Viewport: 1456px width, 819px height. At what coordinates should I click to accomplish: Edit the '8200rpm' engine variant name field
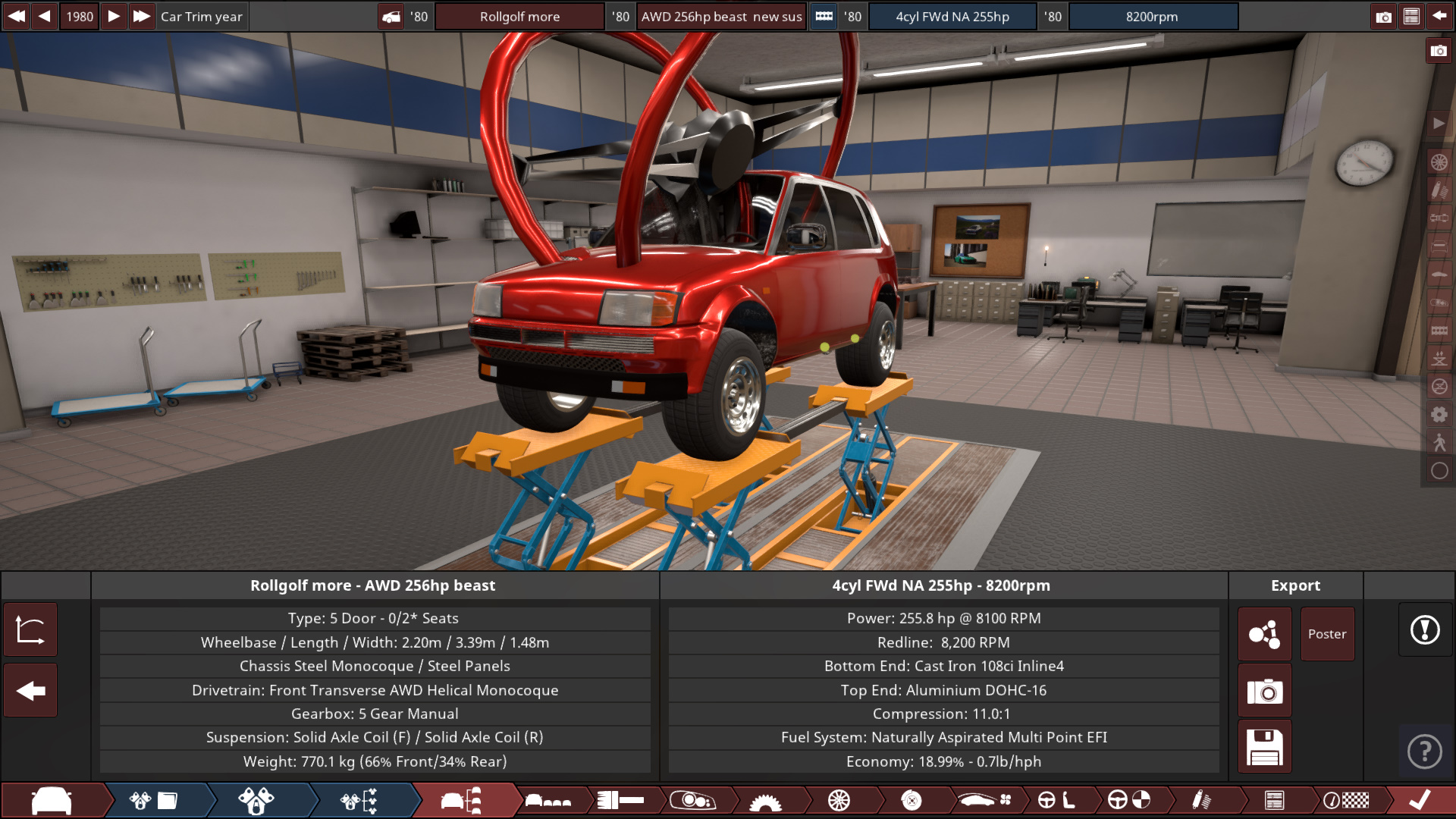1153,16
